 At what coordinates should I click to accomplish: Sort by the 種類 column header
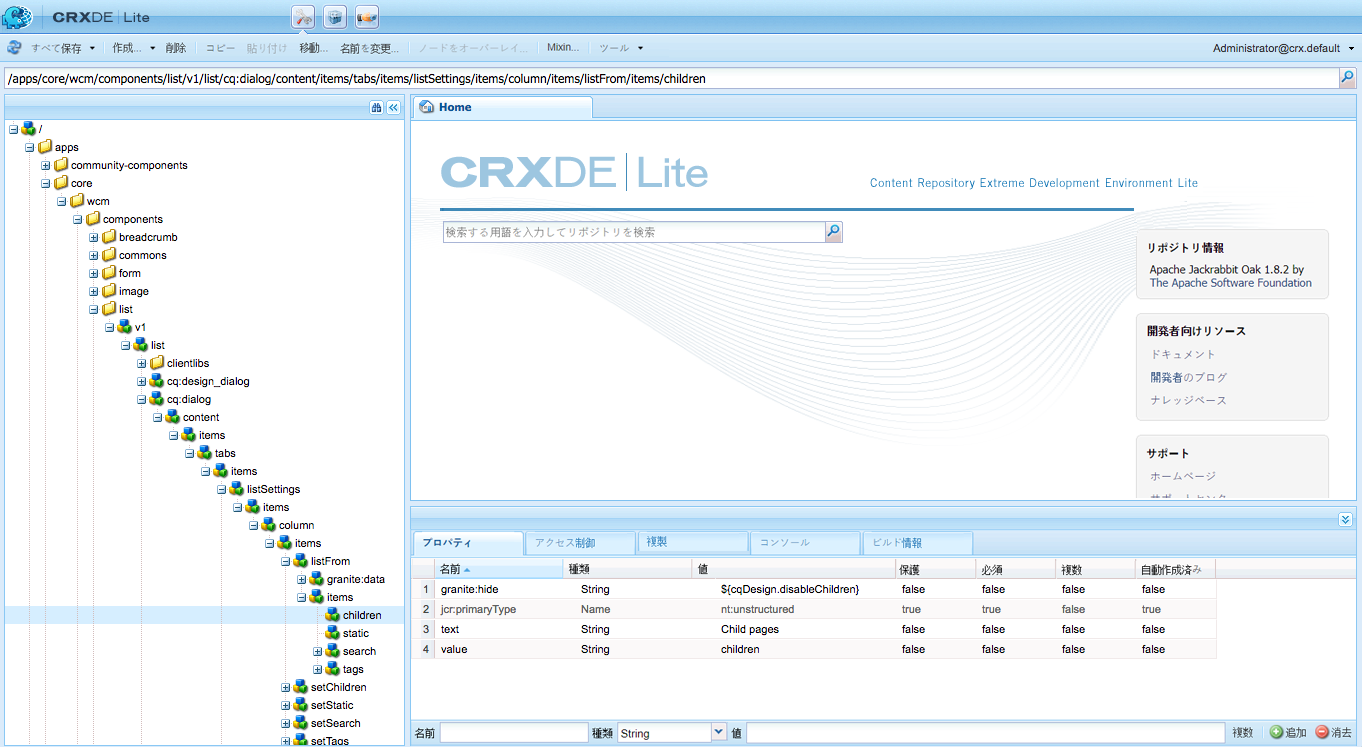click(x=628, y=569)
